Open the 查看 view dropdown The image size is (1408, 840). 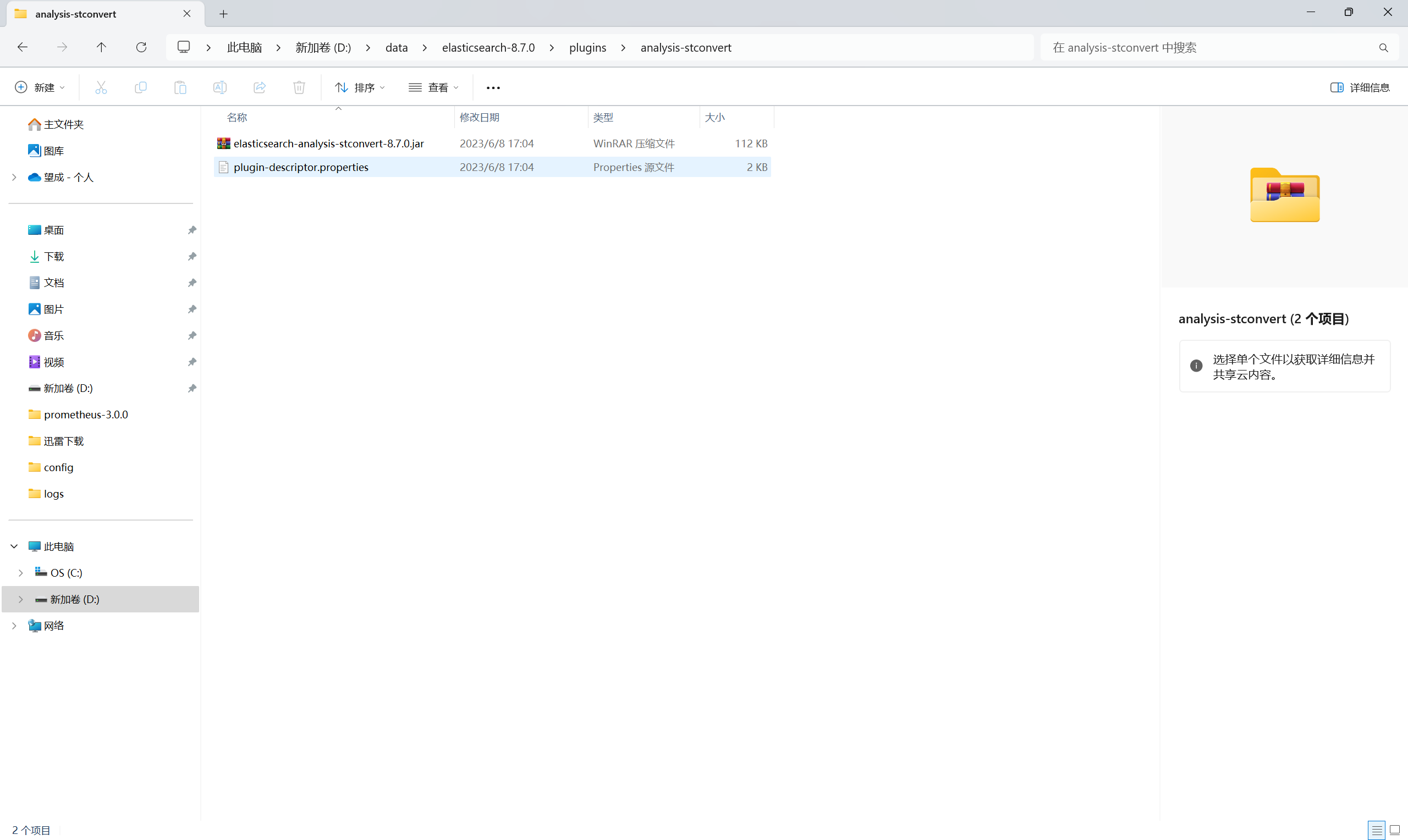433,87
